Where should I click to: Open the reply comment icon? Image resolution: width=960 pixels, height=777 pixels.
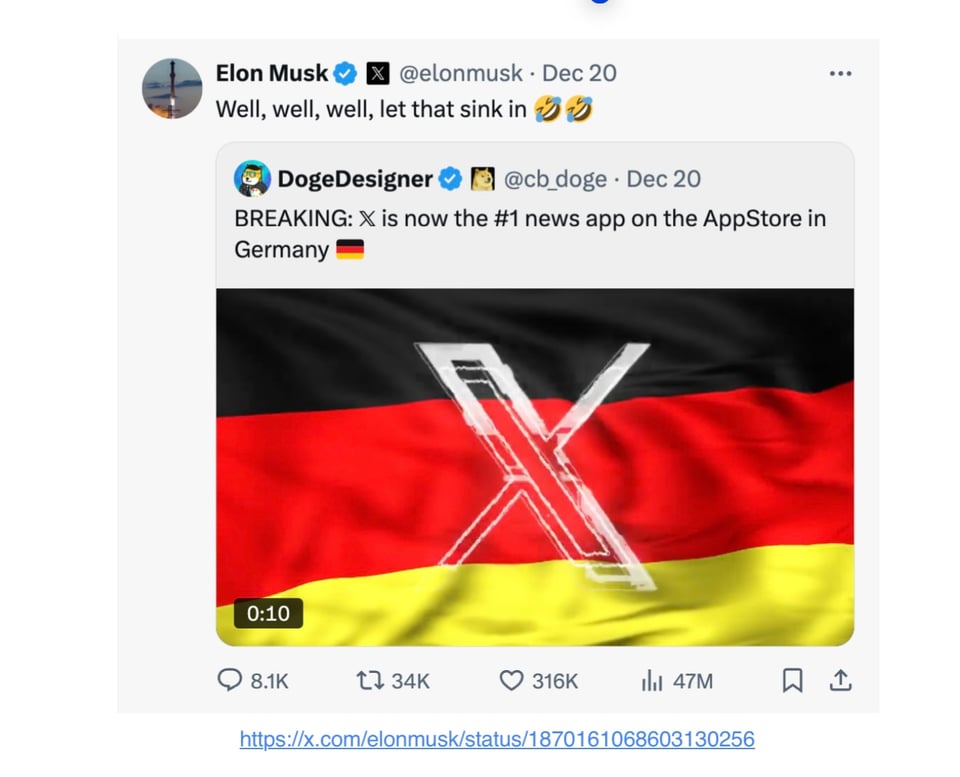(x=230, y=681)
